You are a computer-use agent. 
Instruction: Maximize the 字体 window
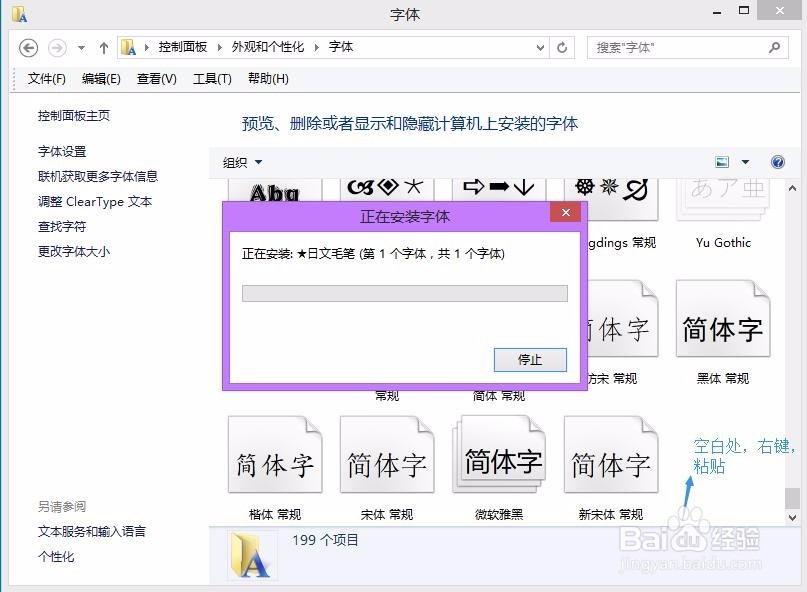click(744, 10)
